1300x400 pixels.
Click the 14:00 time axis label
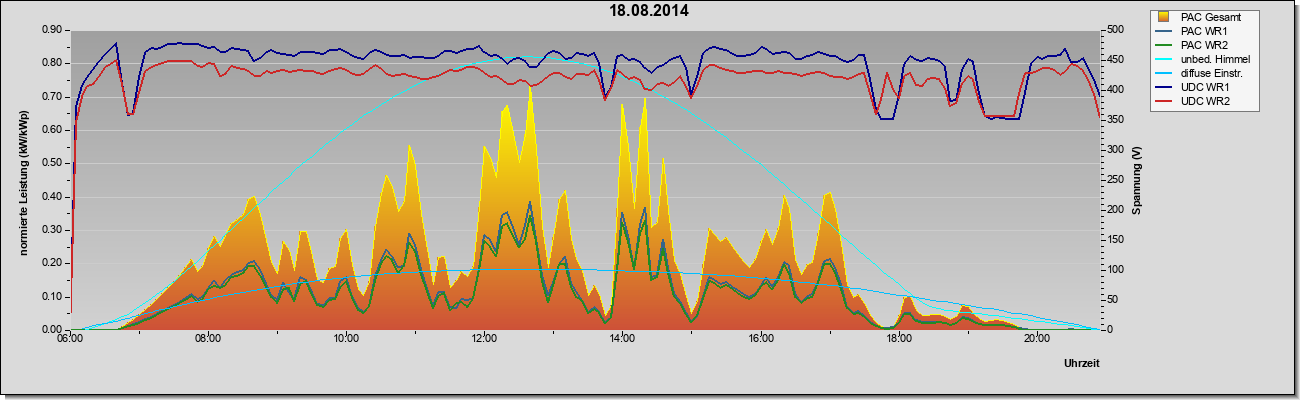[x=622, y=337]
